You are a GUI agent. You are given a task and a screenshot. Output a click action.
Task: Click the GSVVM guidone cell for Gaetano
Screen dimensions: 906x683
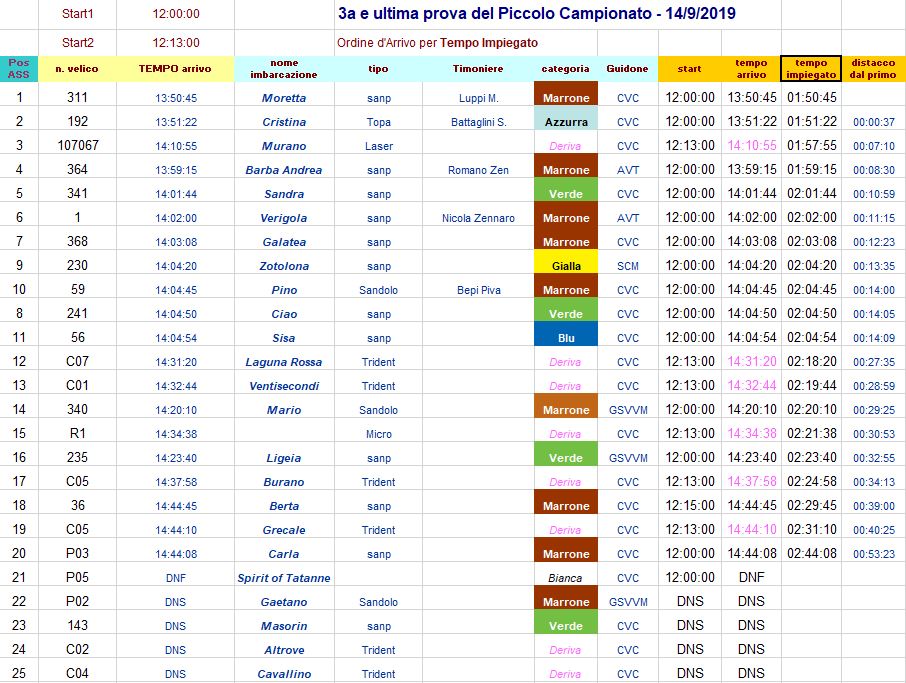click(x=628, y=602)
